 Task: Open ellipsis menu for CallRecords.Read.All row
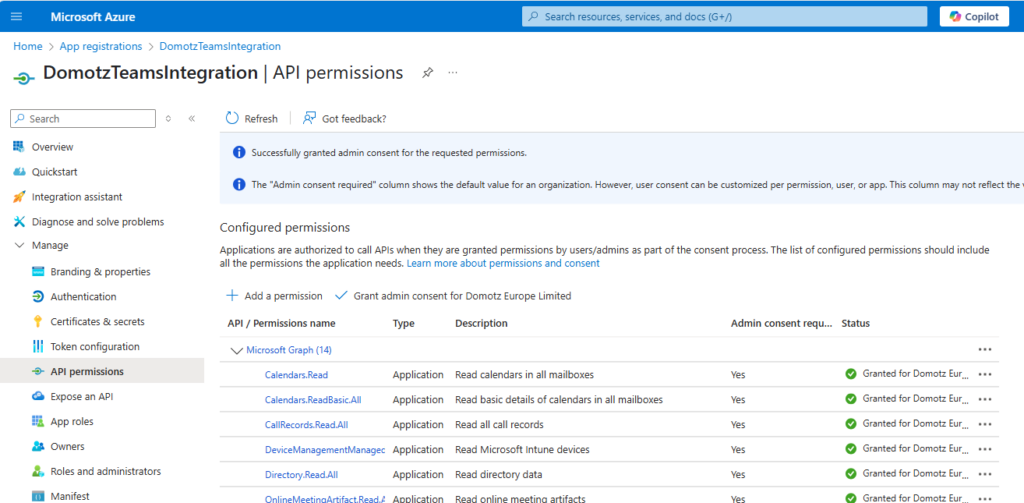tap(985, 424)
